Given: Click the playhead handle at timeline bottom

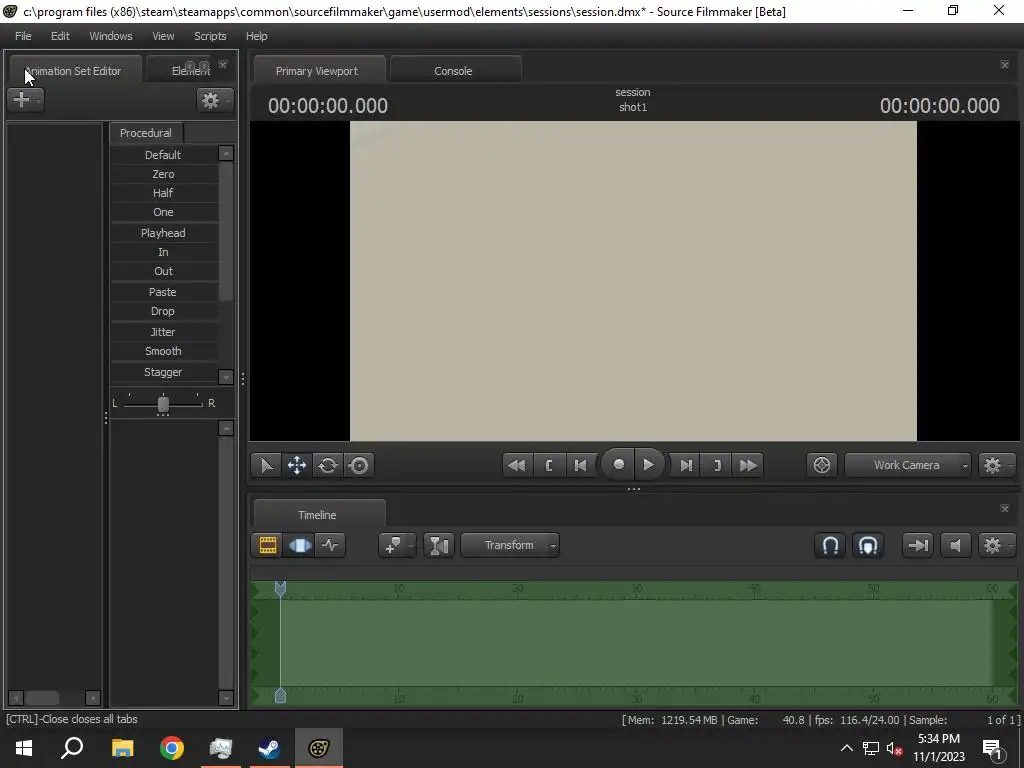Looking at the screenshot, I should click(280, 696).
